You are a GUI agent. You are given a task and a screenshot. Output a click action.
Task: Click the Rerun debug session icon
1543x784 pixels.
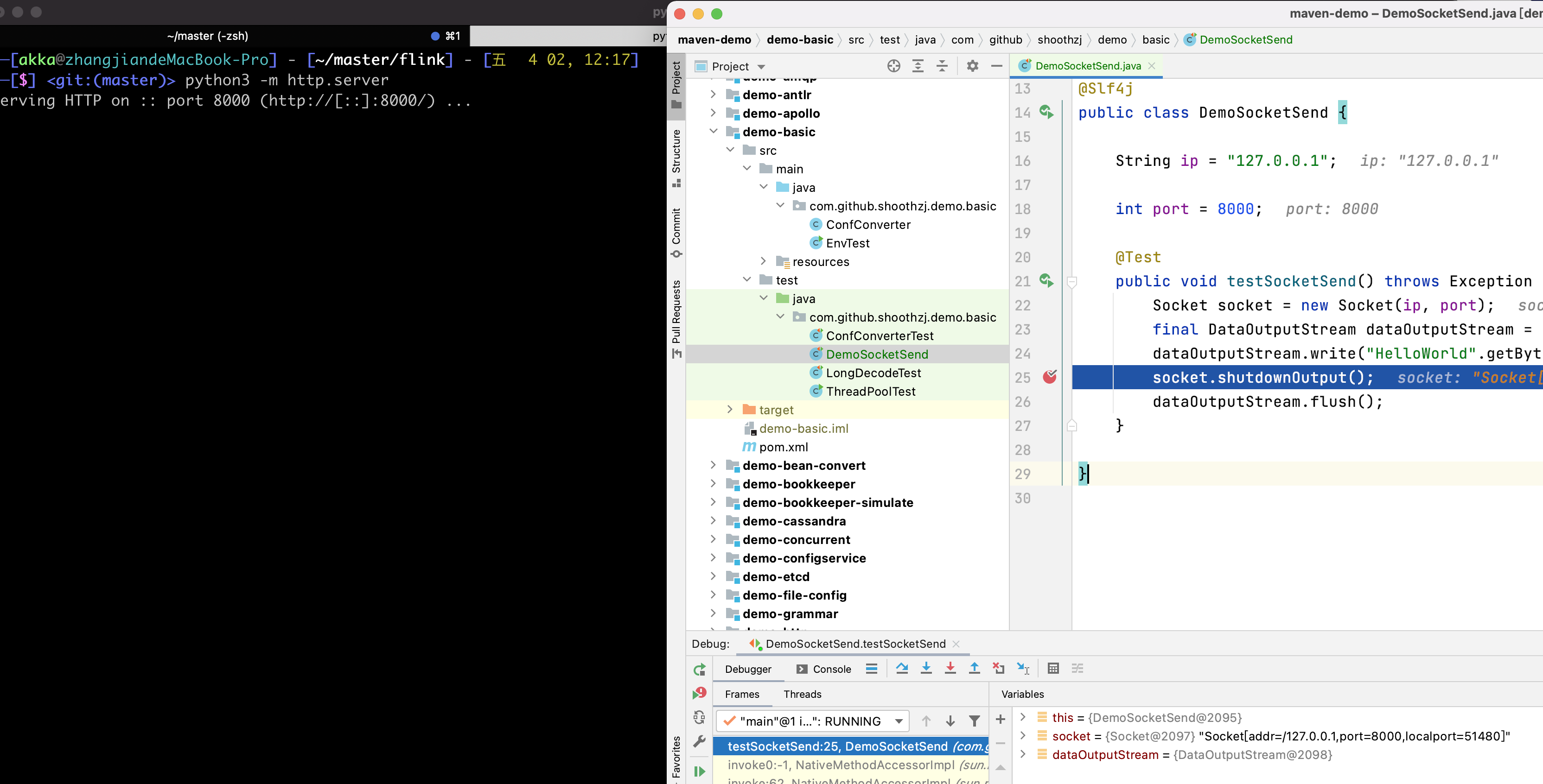(699, 670)
